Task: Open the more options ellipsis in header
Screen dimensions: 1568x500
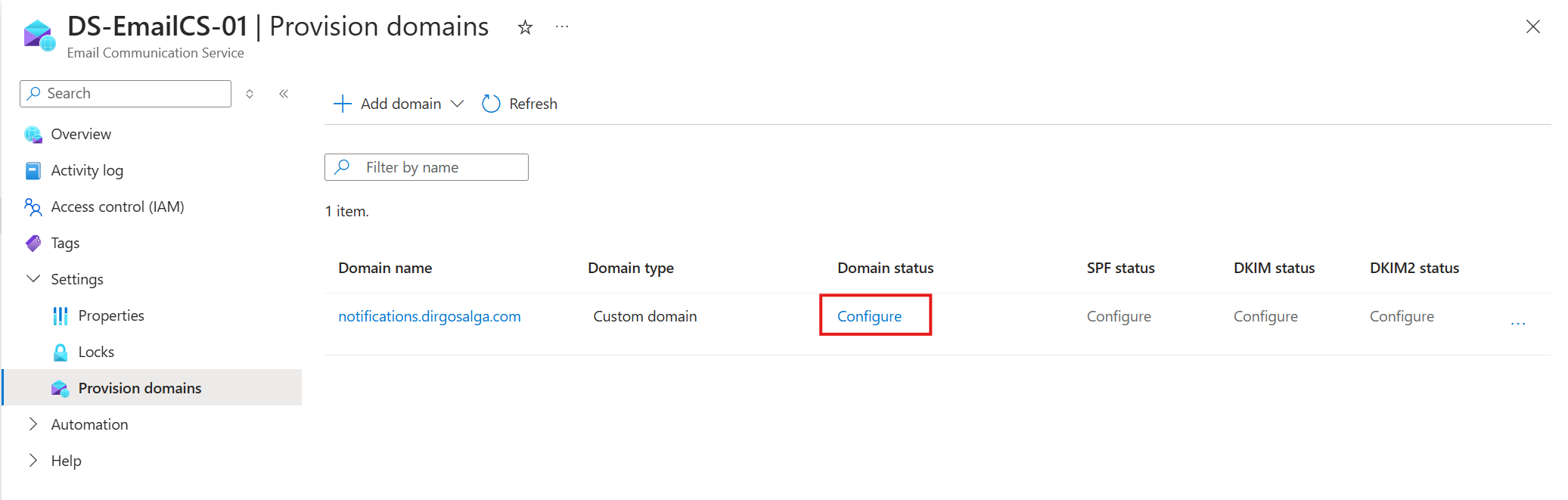Action: point(561,26)
